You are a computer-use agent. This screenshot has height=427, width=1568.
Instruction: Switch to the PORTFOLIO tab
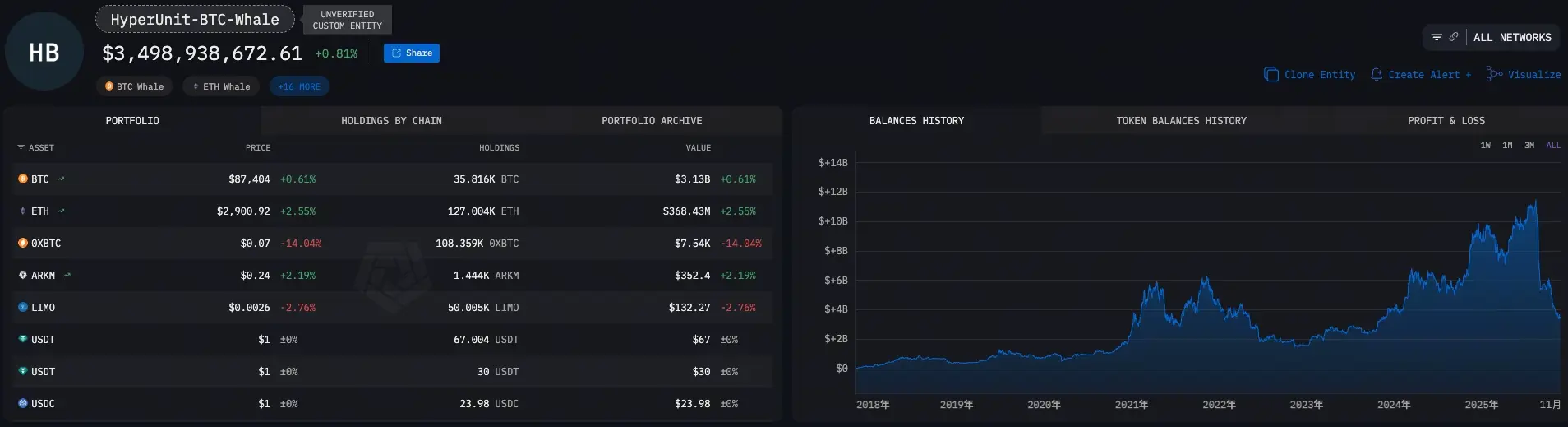coord(132,121)
